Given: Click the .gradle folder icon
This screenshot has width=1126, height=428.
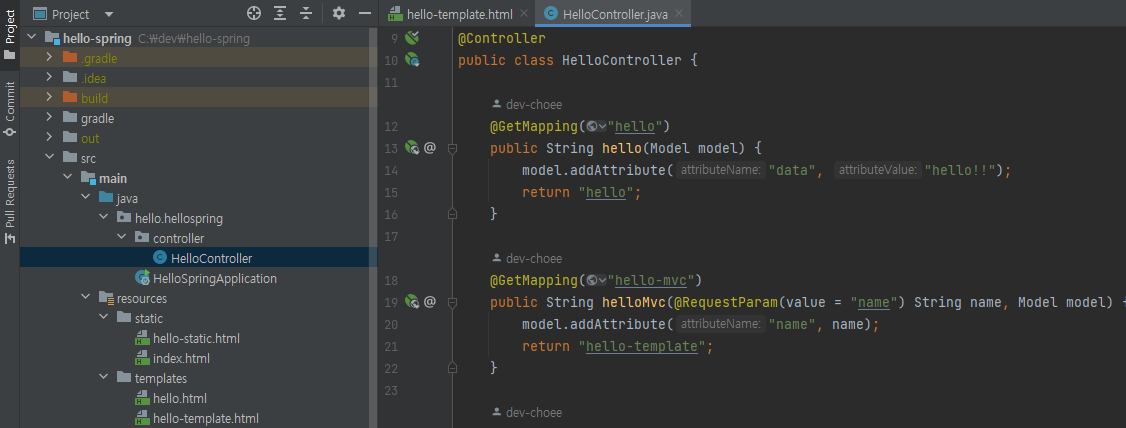Looking at the screenshot, I should point(70,58).
